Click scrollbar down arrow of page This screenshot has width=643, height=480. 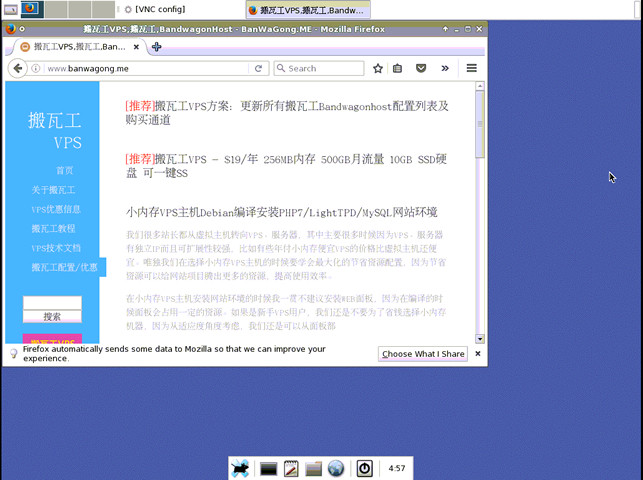point(480,339)
